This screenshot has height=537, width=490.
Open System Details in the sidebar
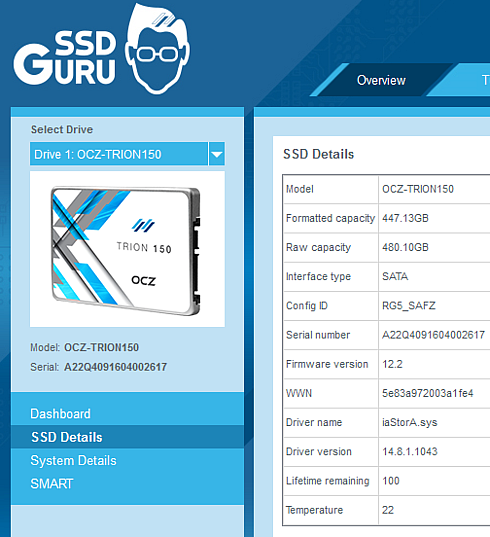[x=73, y=460]
